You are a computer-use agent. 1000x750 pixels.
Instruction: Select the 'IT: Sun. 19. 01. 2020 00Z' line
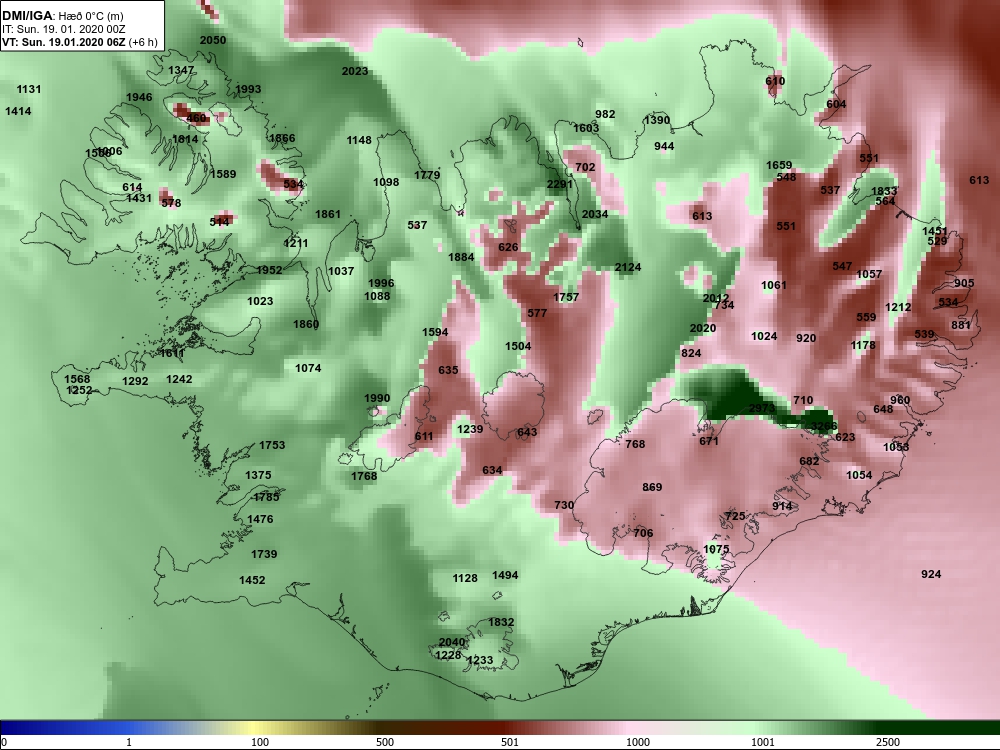[64, 29]
